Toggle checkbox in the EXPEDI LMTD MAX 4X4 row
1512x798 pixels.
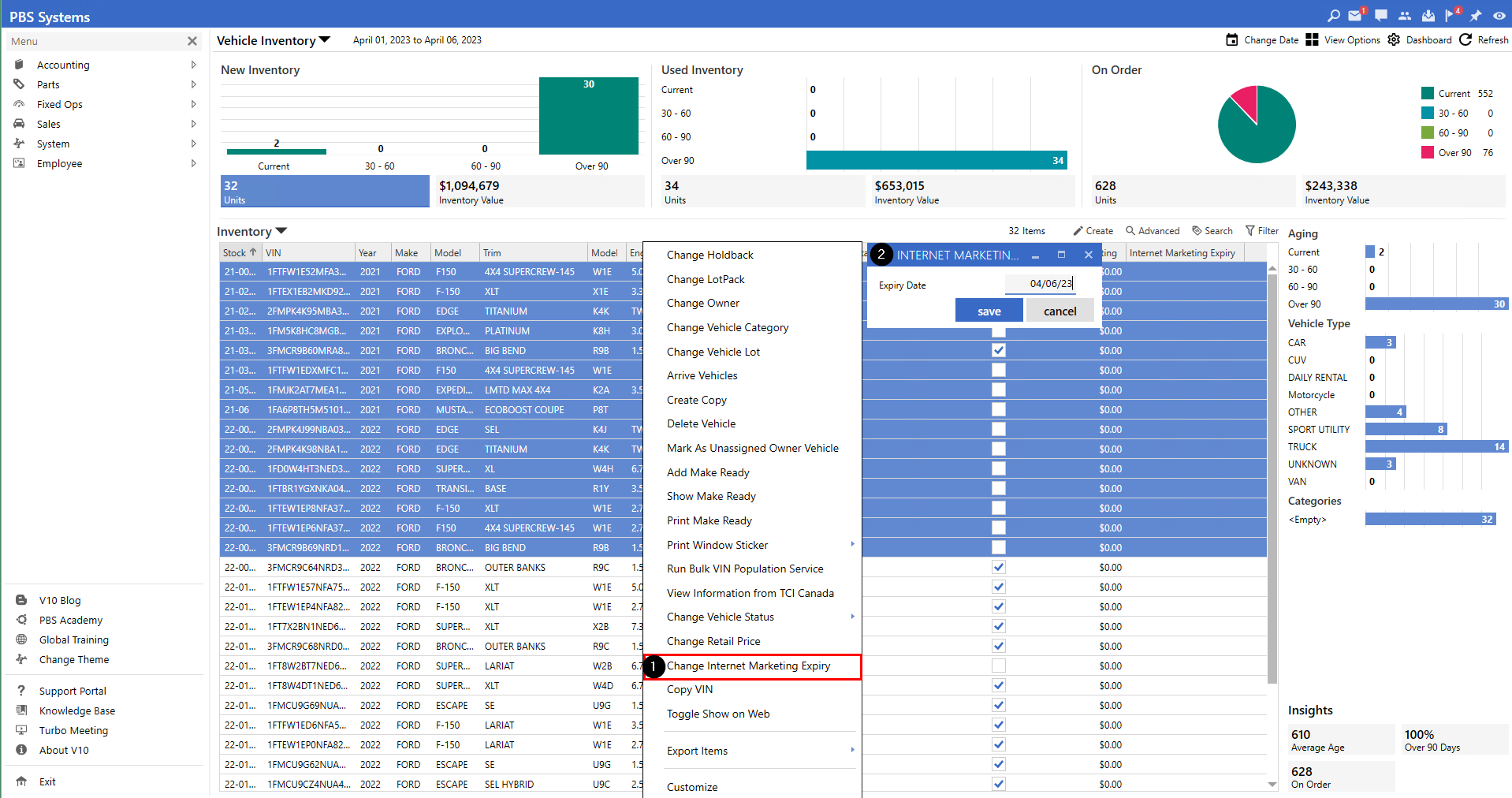pyautogui.click(x=999, y=390)
